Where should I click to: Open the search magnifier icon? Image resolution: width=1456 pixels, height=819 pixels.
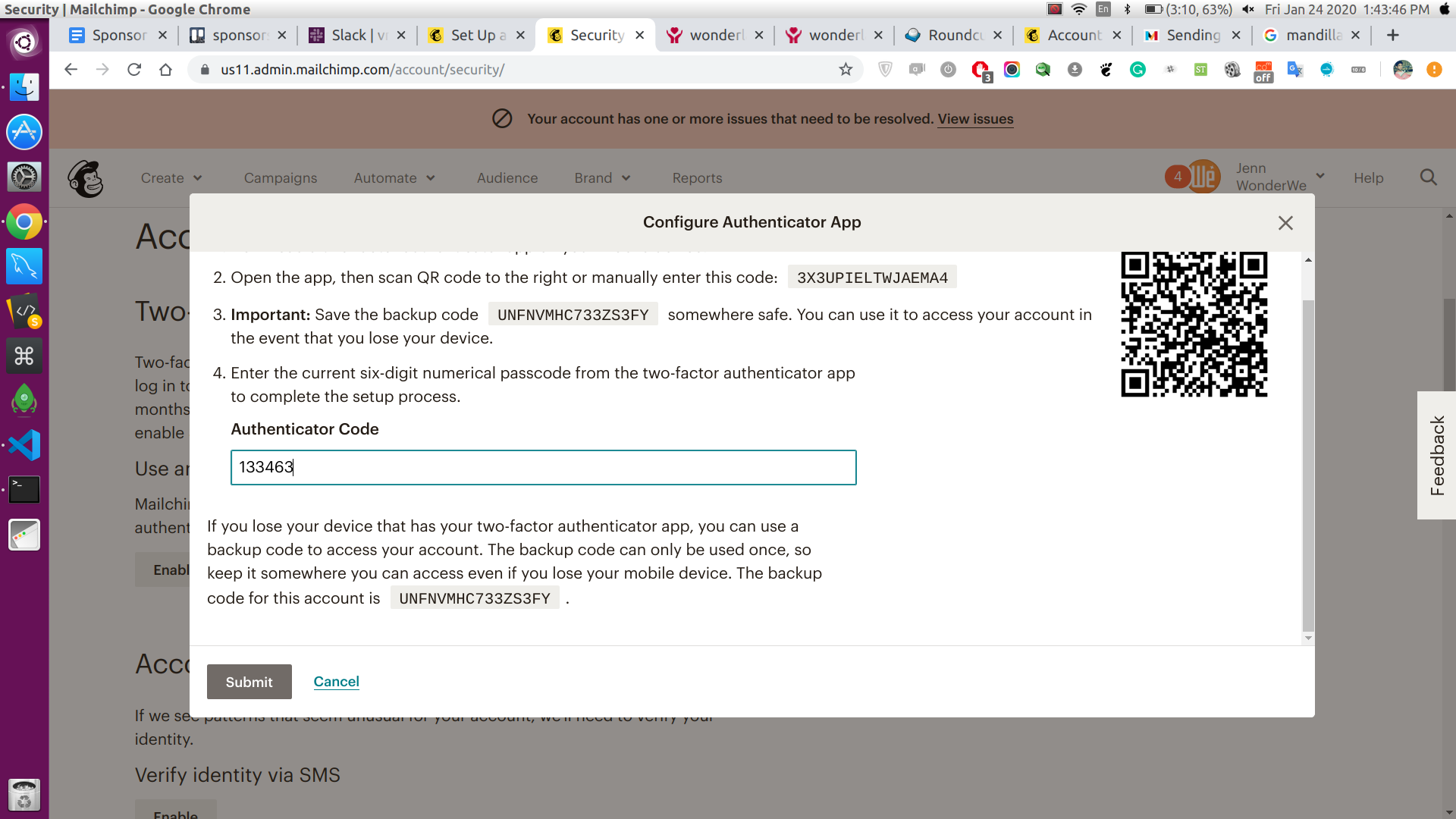(x=1428, y=177)
